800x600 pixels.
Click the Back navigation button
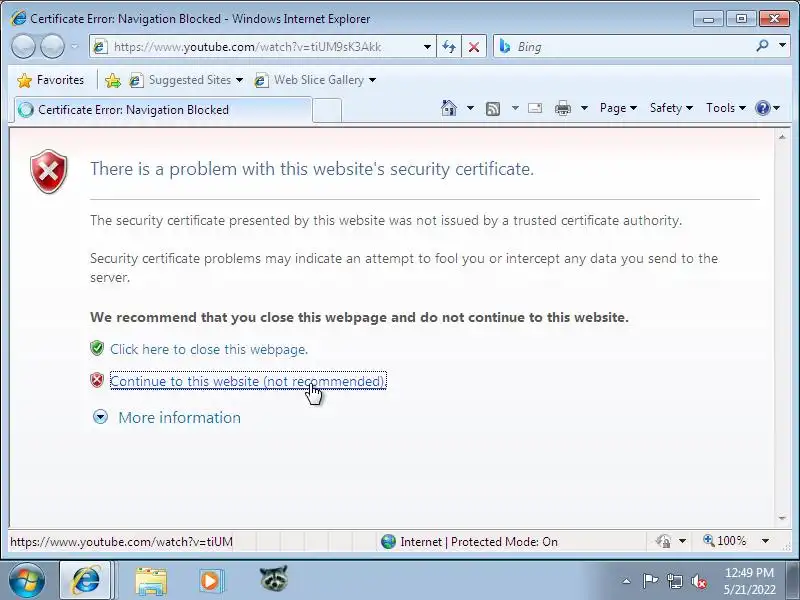[x=23, y=46]
